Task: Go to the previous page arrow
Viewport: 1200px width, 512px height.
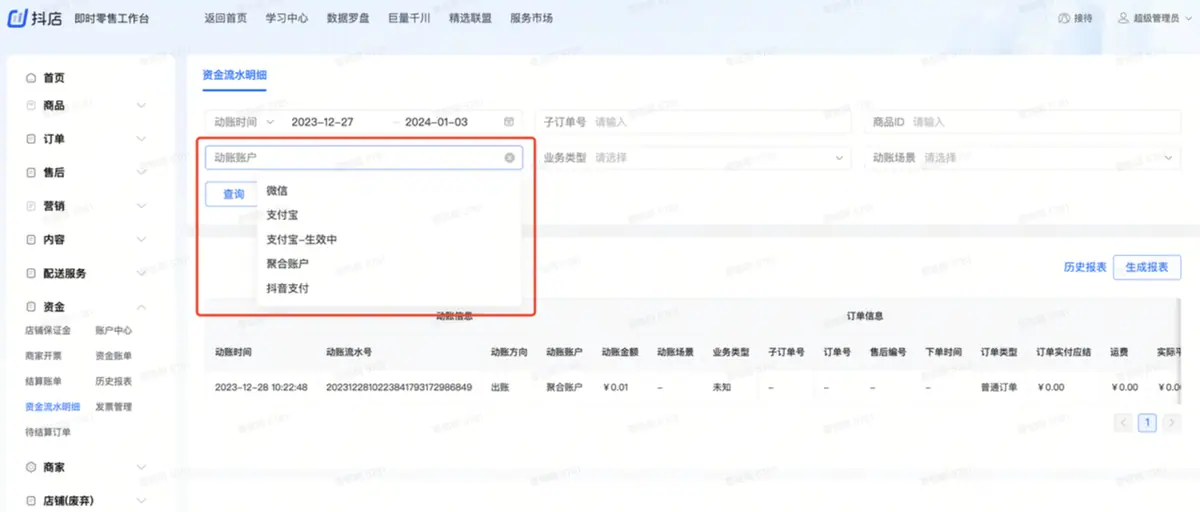Action: [x=1124, y=423]
